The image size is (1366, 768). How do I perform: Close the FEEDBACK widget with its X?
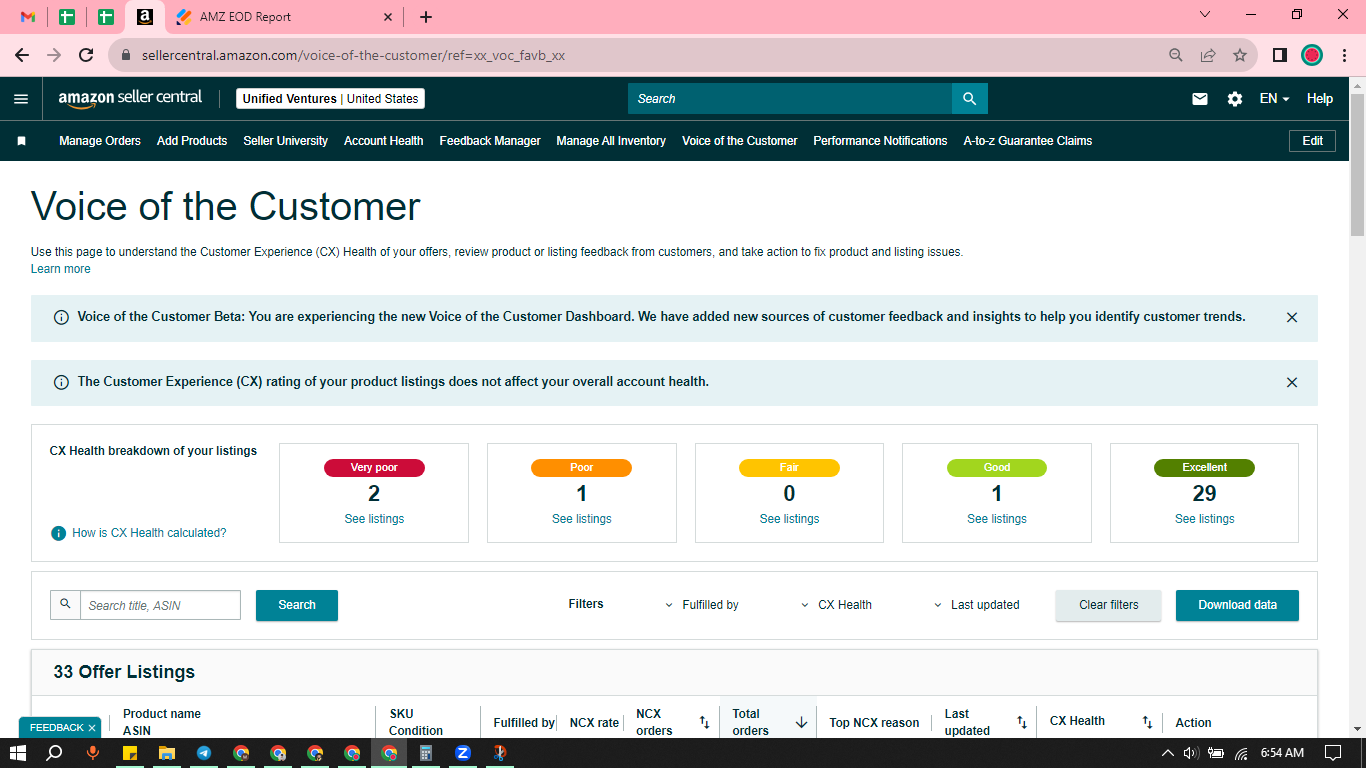pyautogui.click(x=92, y=728)
